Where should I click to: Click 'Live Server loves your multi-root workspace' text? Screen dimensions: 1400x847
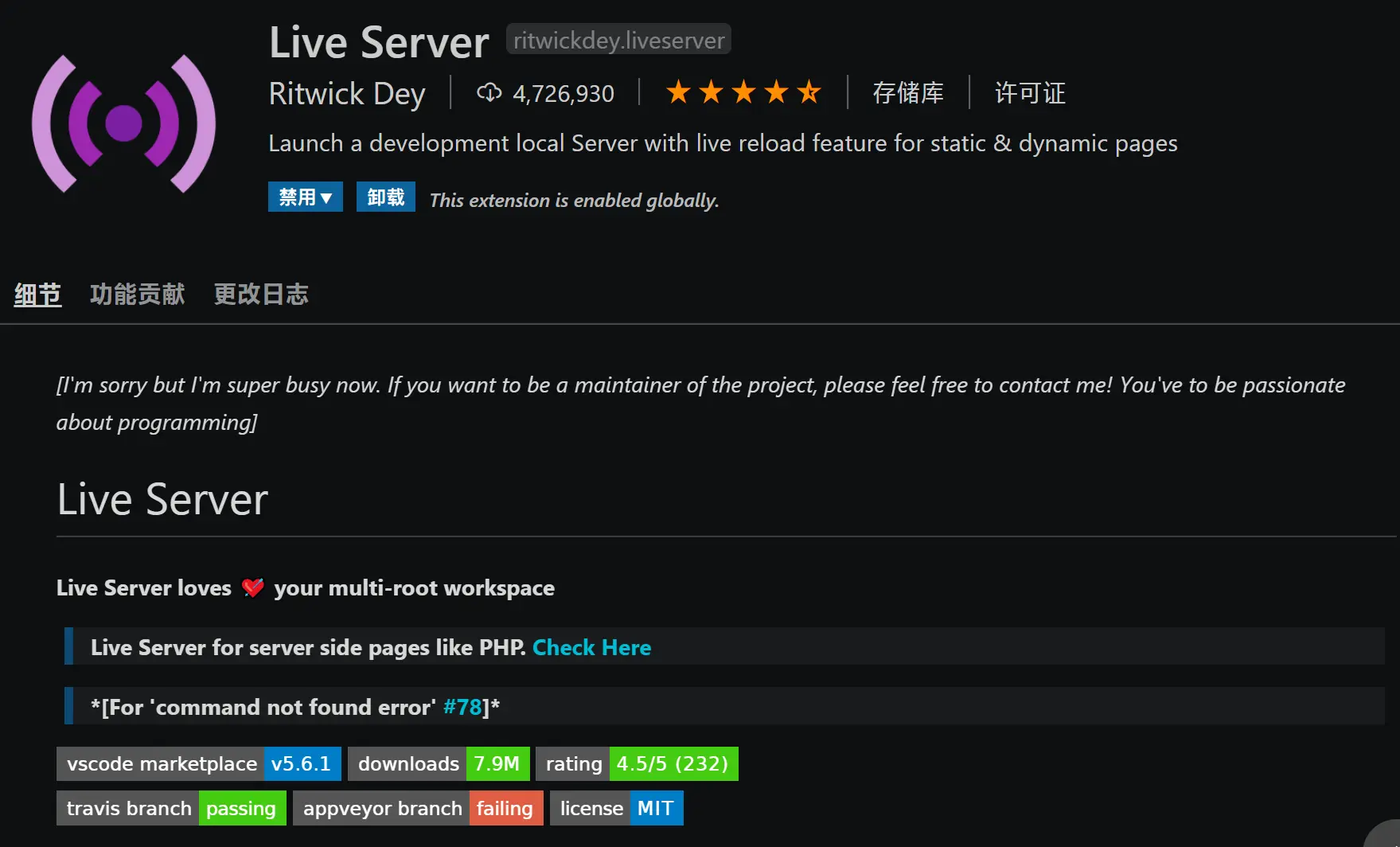pyautogui.click(x=306, y=587)
